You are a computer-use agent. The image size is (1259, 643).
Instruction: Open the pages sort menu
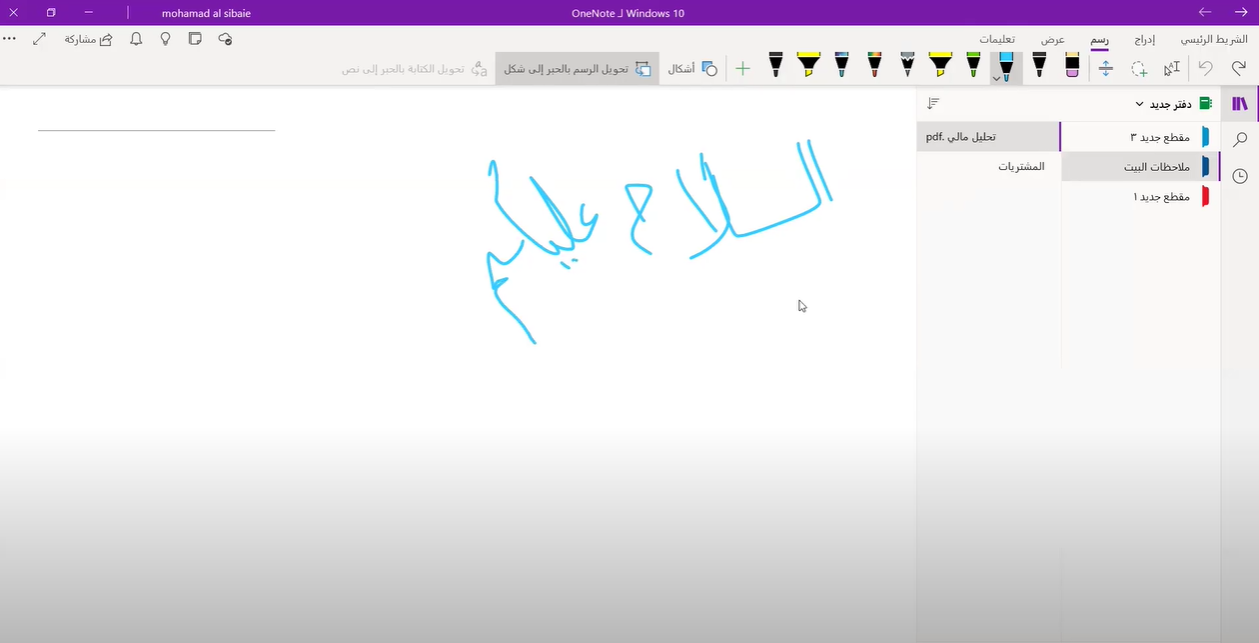[x=933, y=104]
